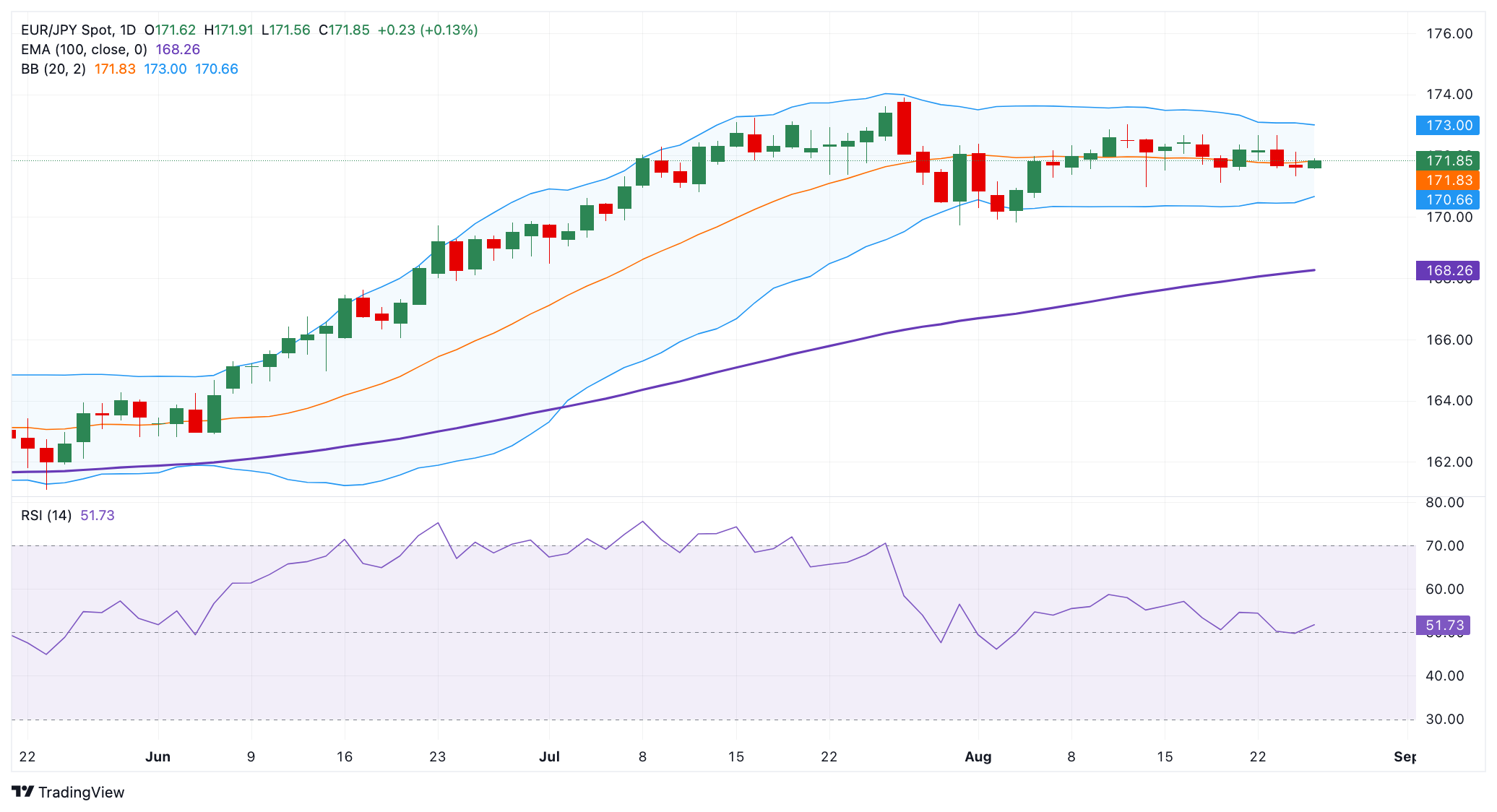
Task: Click the TradingView brand text link
Action: (81, 792)
